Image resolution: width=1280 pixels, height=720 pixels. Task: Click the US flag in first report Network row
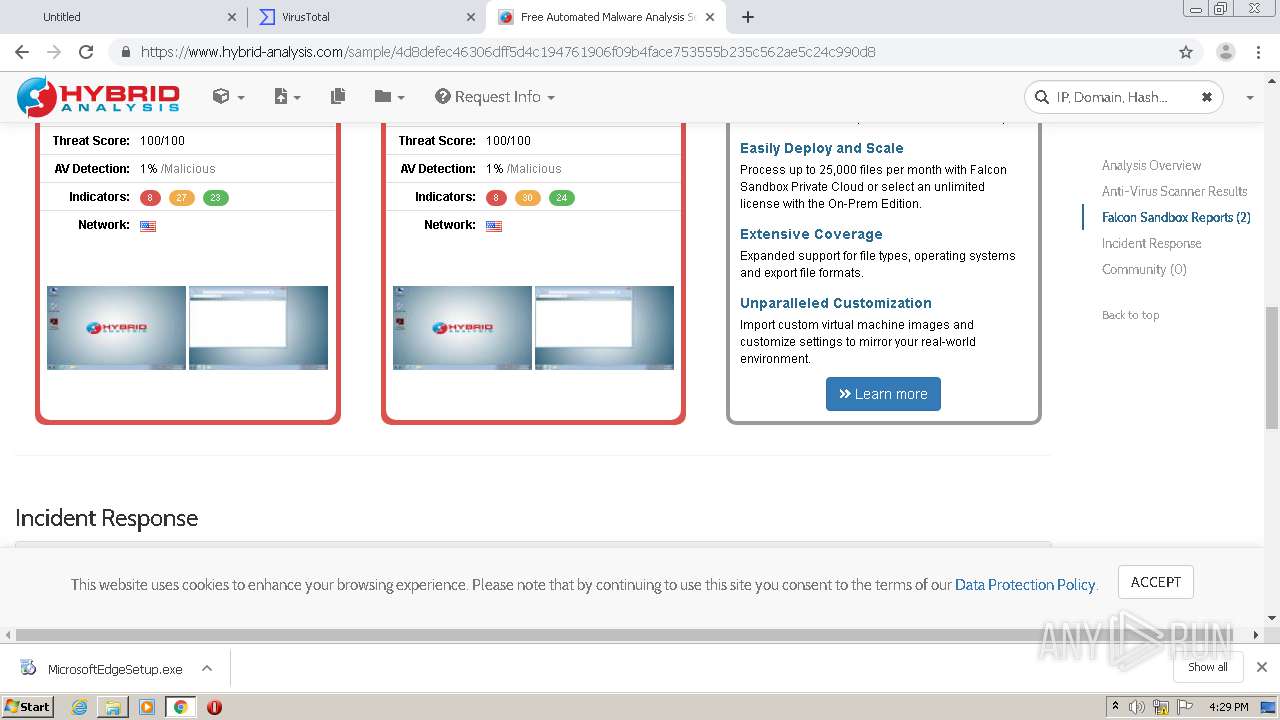(148, 226)
